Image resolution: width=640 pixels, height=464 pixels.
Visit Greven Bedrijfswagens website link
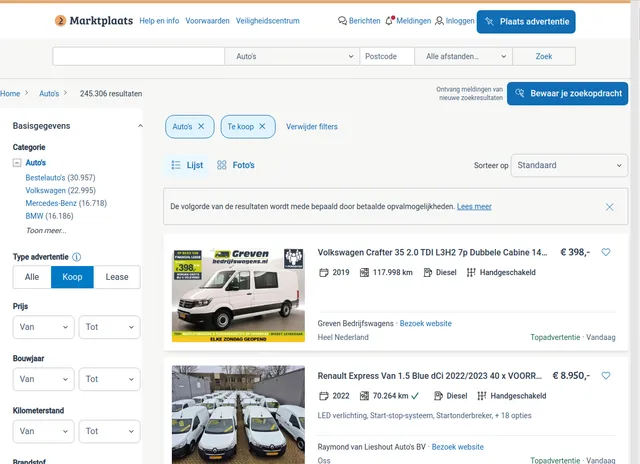[x=425, y=323]
